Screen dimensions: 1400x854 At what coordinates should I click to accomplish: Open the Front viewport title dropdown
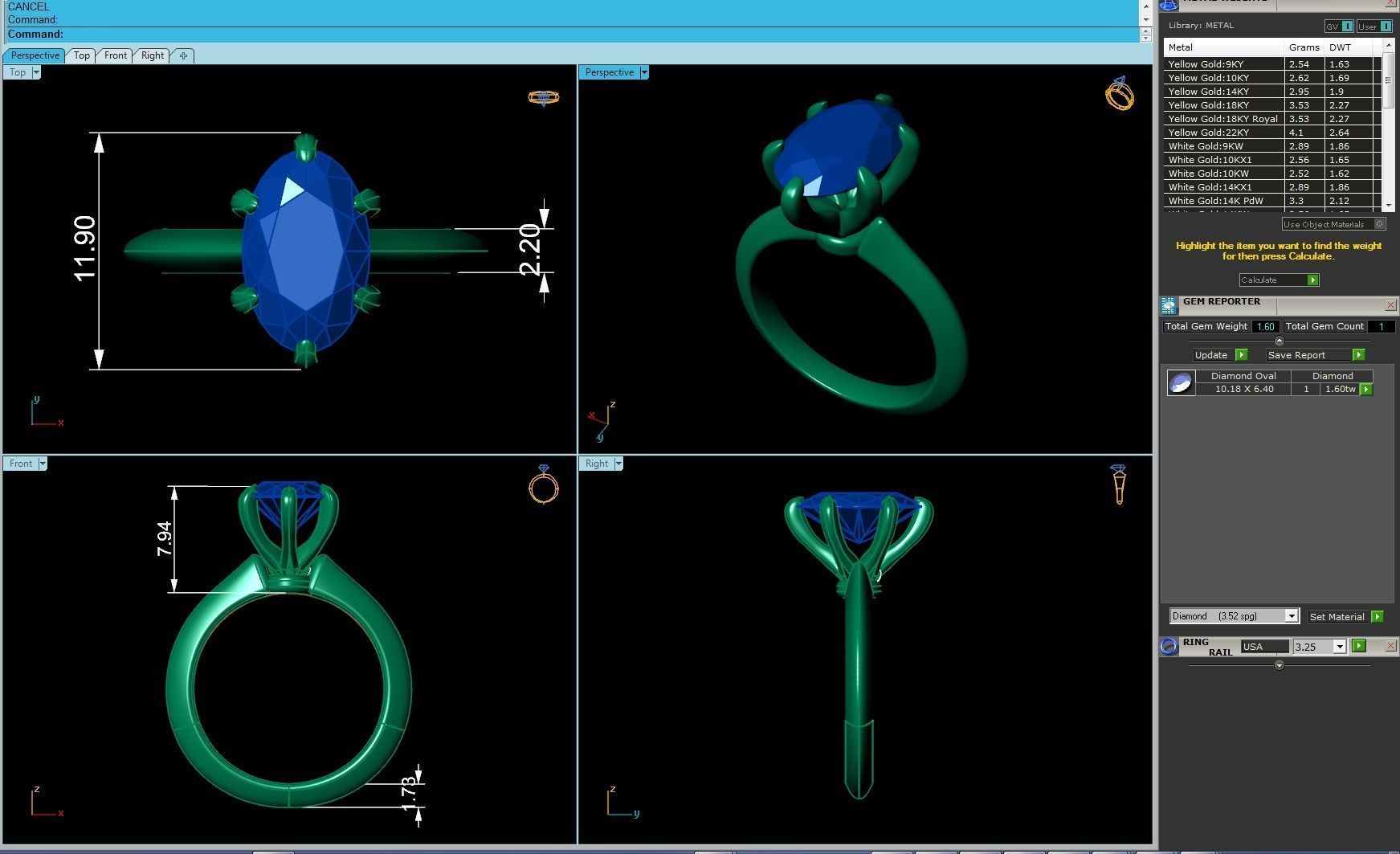pos(43,464)
